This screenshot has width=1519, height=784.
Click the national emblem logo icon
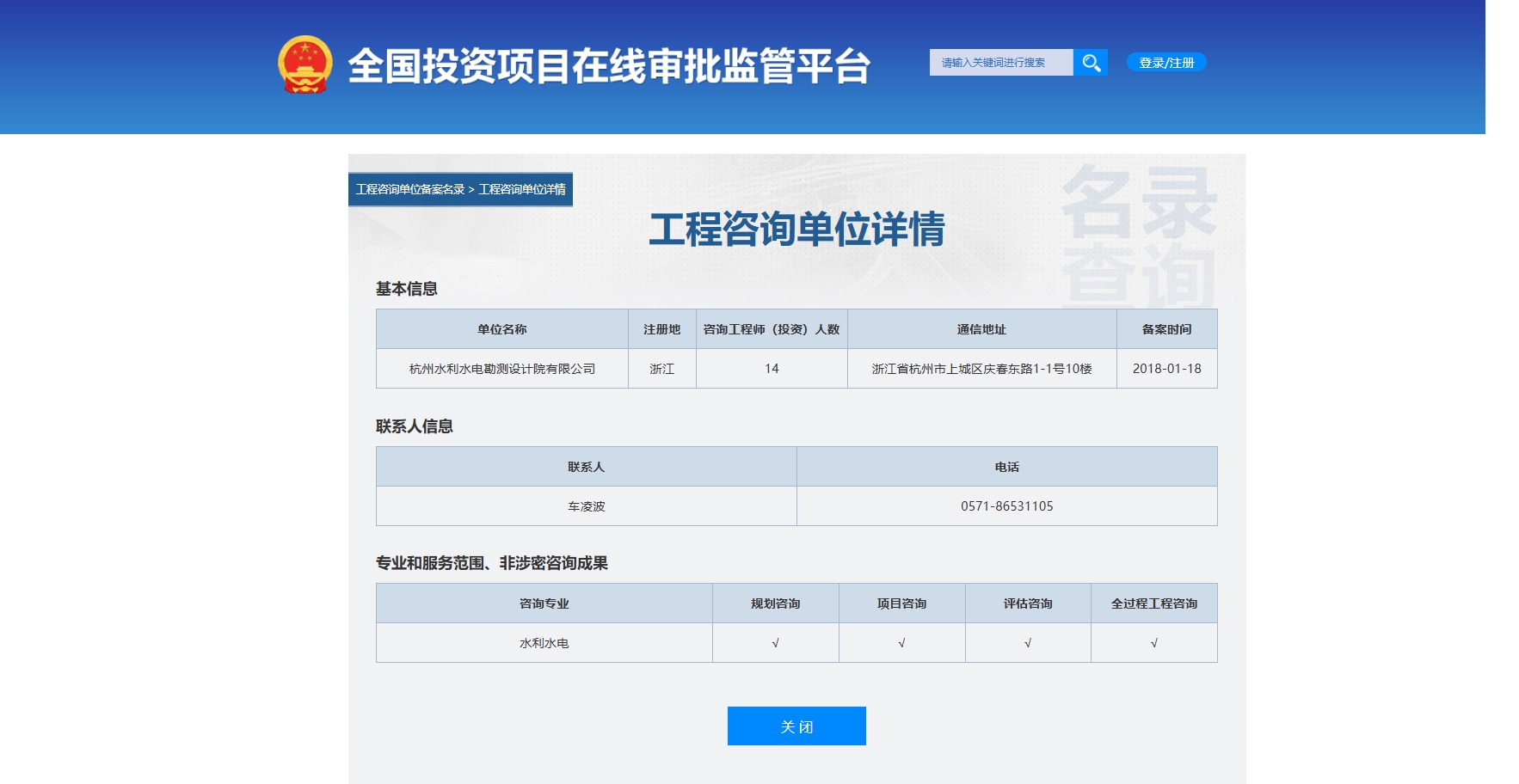point(305,64)
